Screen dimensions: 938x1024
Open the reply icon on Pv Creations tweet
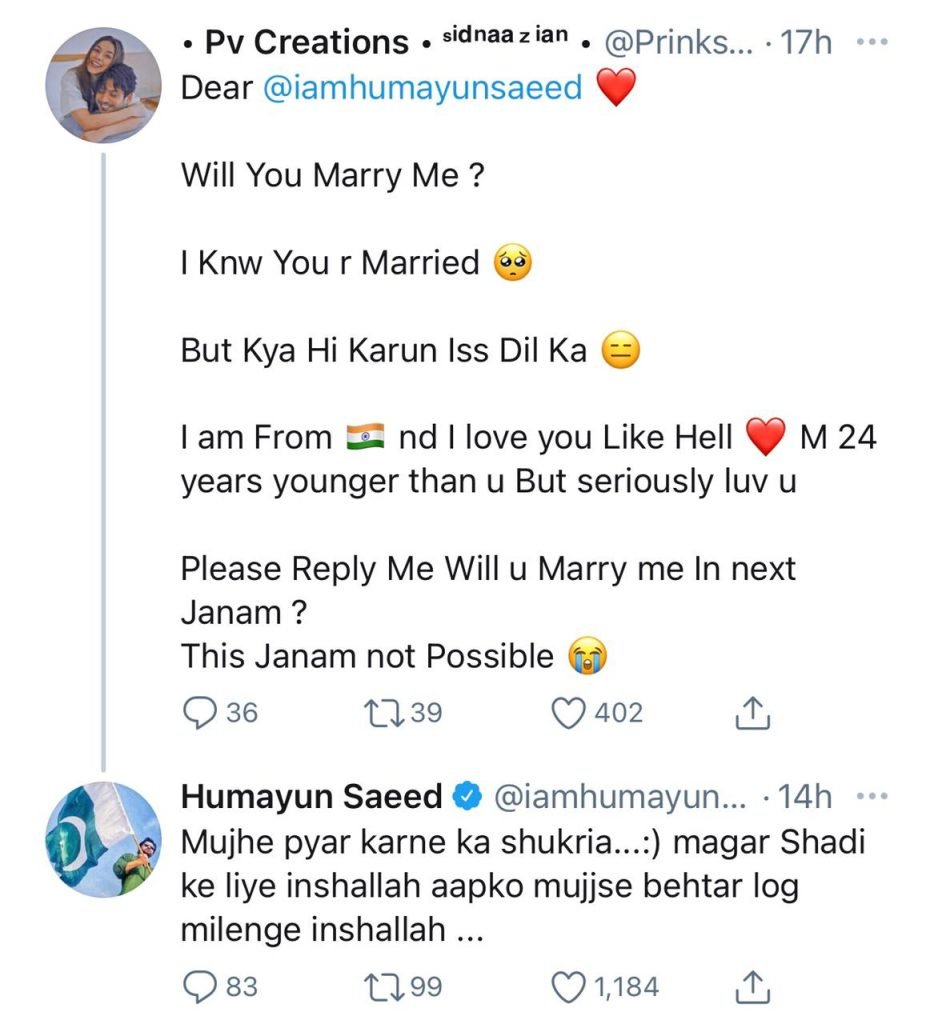199,712
